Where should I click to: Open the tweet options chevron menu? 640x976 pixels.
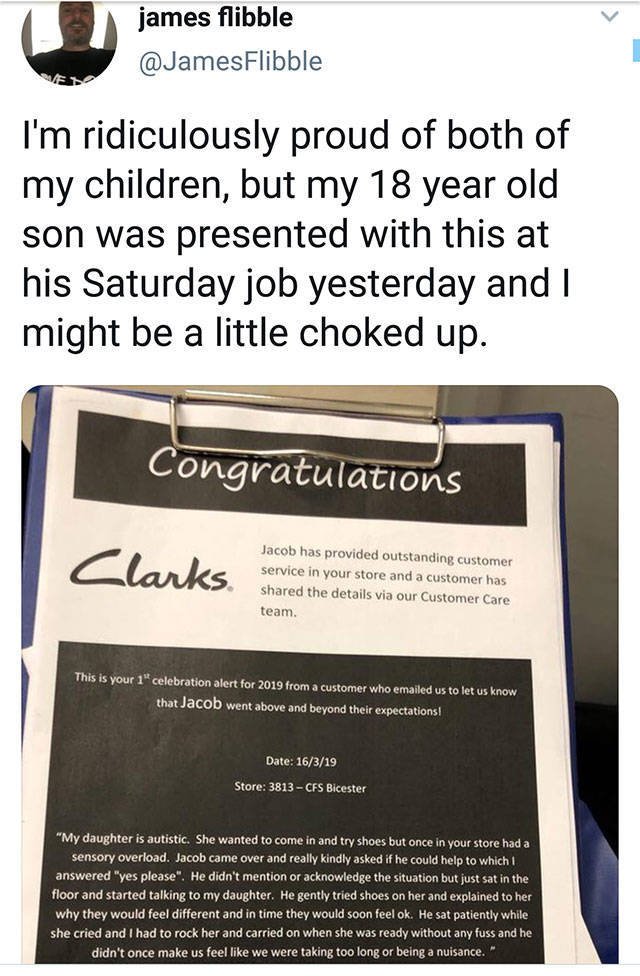click(x=603, y=18)
